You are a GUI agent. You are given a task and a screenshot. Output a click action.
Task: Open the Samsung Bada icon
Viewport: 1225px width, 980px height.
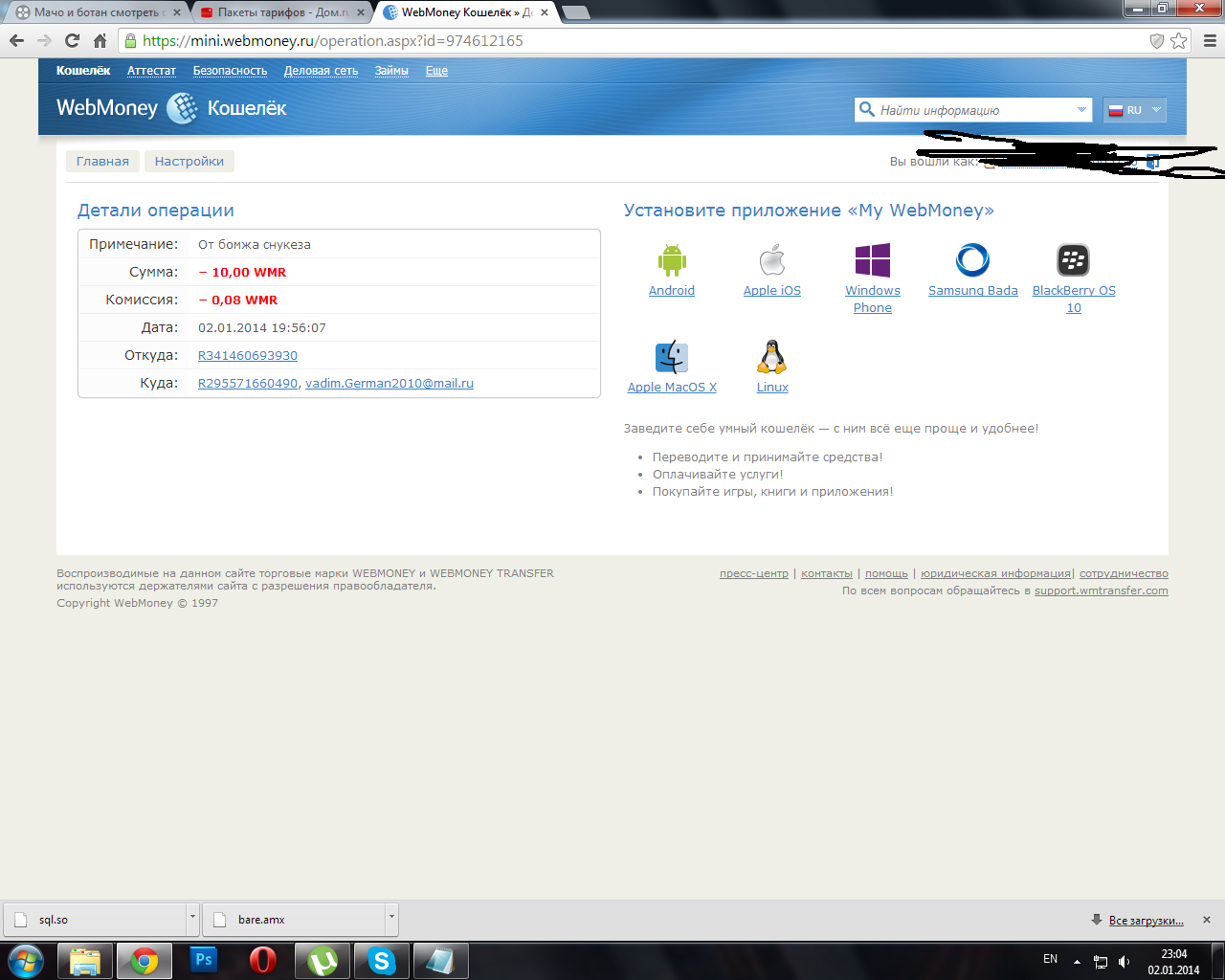tap(972, 260)
